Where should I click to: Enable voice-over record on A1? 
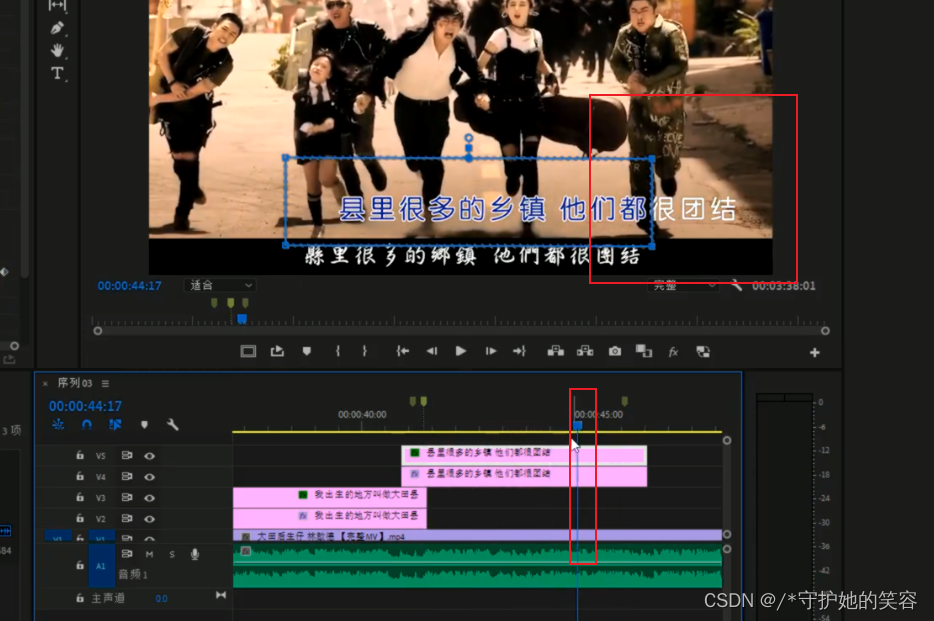(x=195, y=554)
